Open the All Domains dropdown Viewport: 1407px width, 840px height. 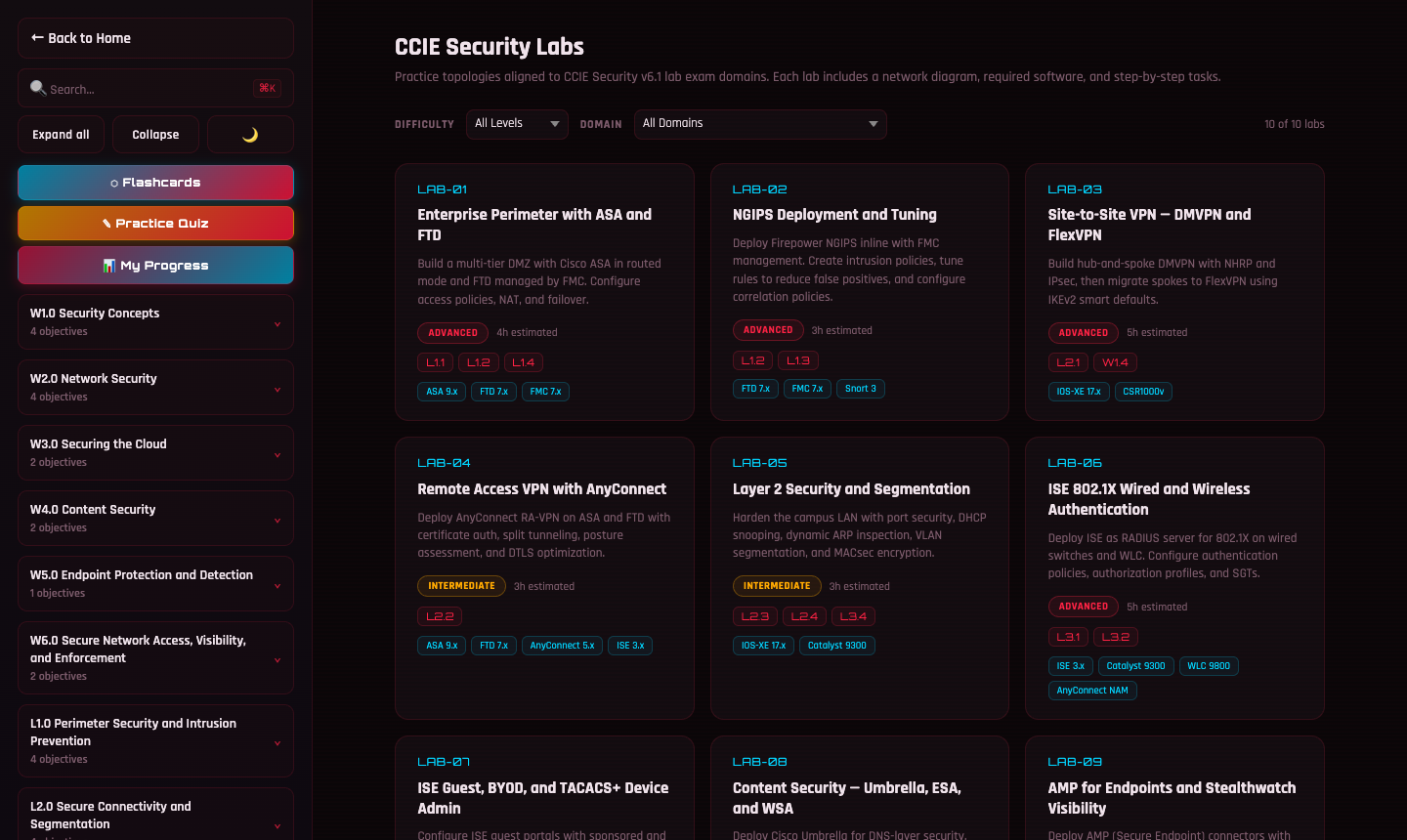coord(760,124)
